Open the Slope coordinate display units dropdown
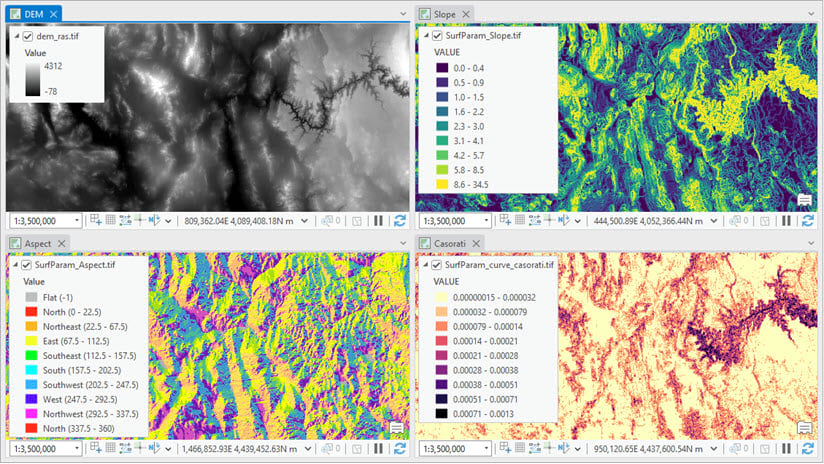Screen dimensions: 824x464 tap(714, 221)
